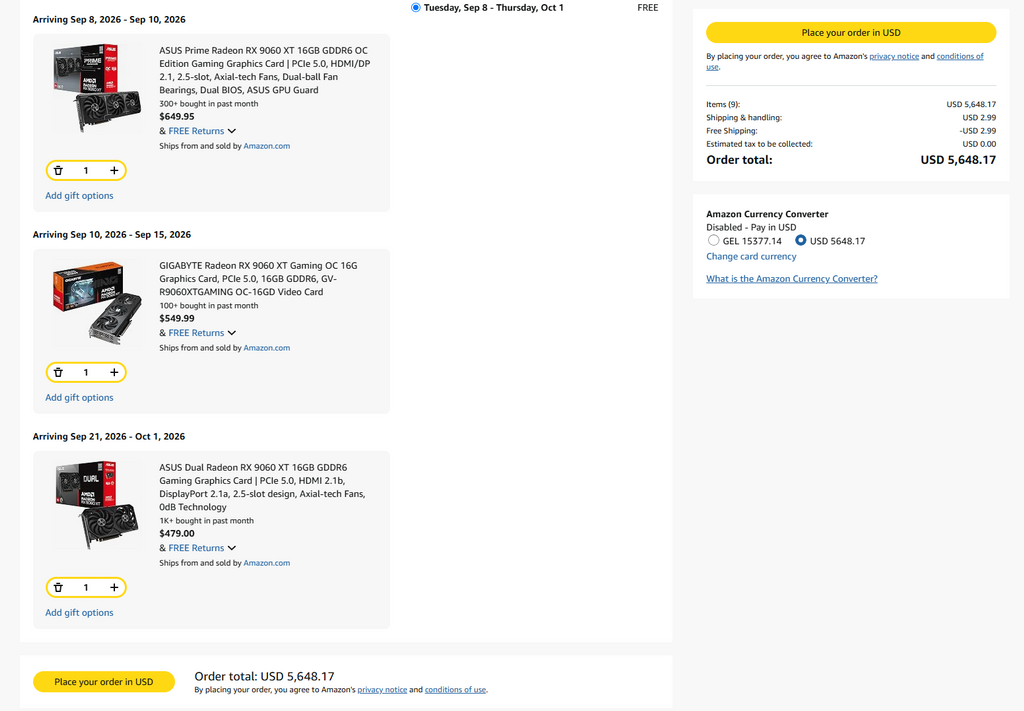The image size is (1024, 711).
Task: Click plus to increase ASUS Dual quantity
Action: click(x=114, y=588)
